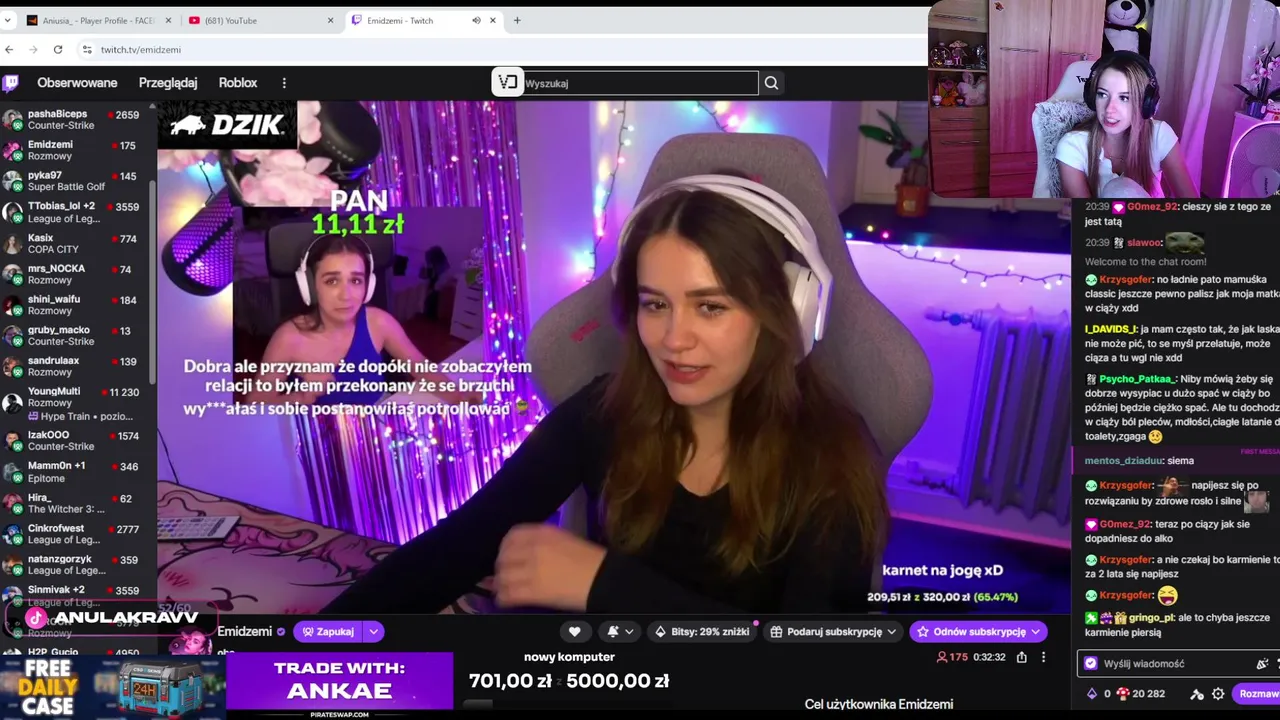This screenshot has height=720, width=1280.
Task: Click mentos_dziaduu username in chat
Action: (1124, 461)
